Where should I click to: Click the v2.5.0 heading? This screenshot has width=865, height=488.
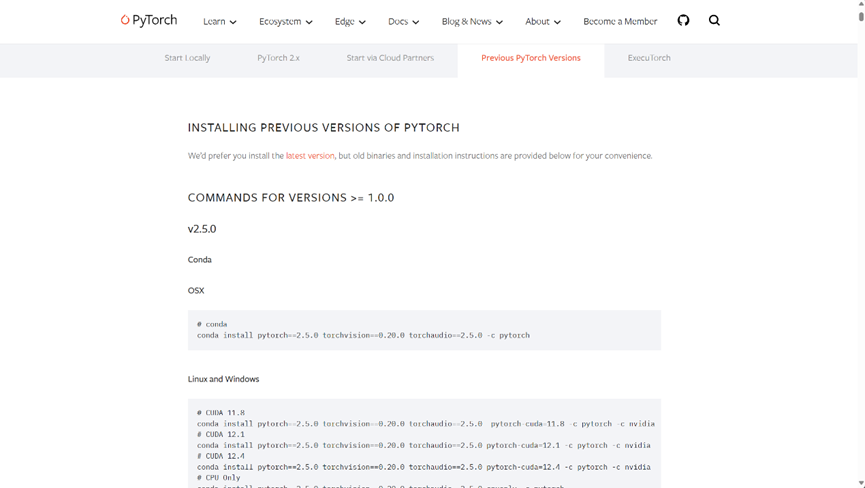[x=202, y=229]
